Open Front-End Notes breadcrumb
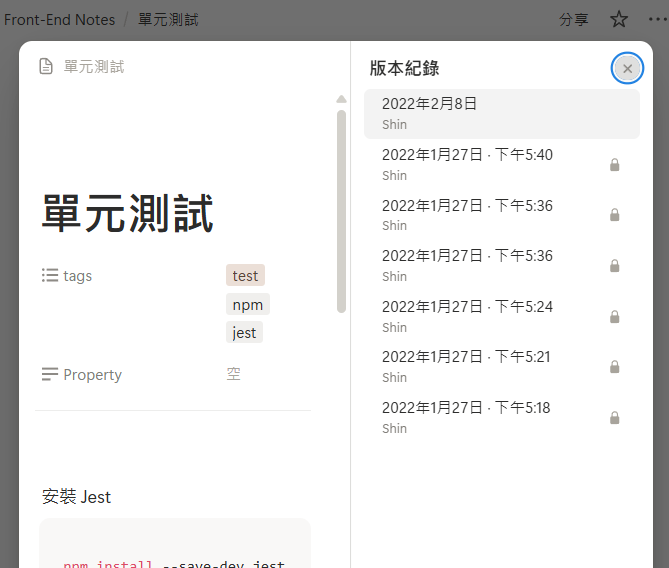Viewport: 669px width, 568px height. [x=59, y=20]
